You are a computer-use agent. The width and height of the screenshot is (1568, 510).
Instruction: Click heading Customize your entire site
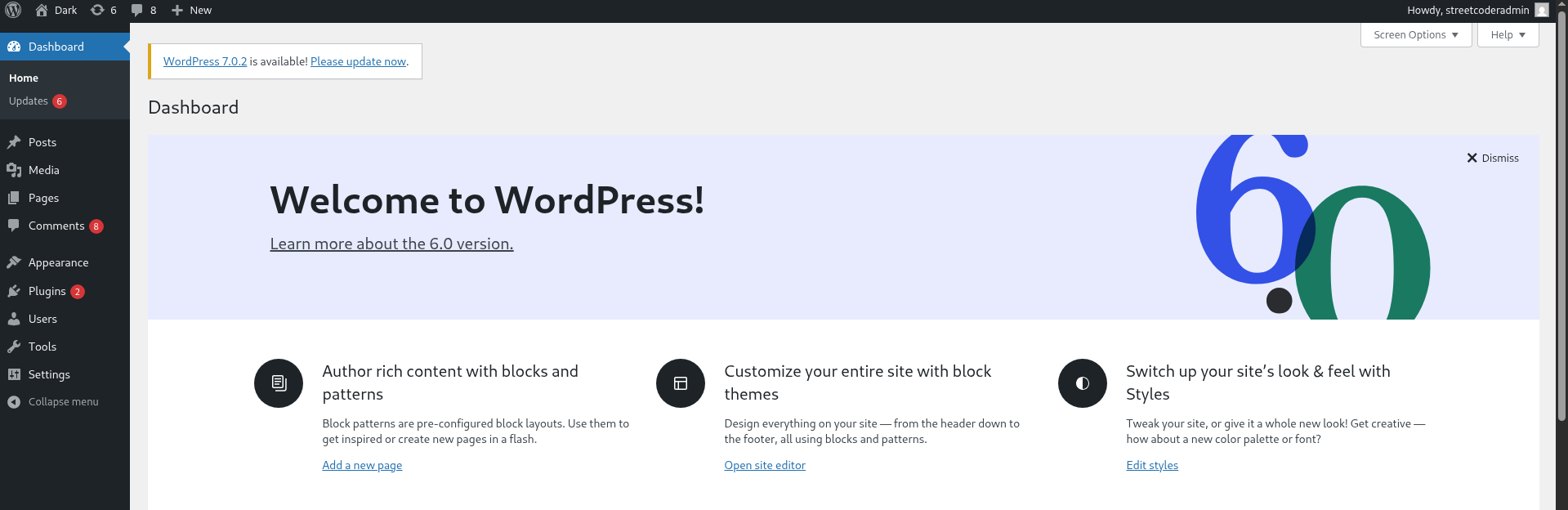point(858,382)
